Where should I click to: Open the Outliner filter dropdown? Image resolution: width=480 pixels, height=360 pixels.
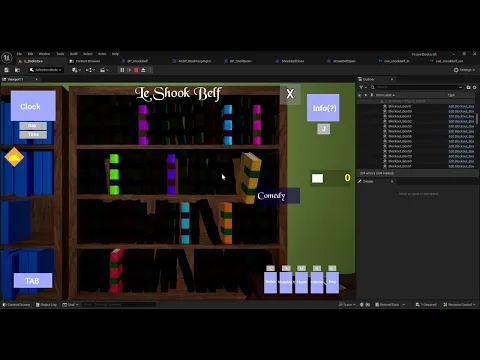pos(362,87)
